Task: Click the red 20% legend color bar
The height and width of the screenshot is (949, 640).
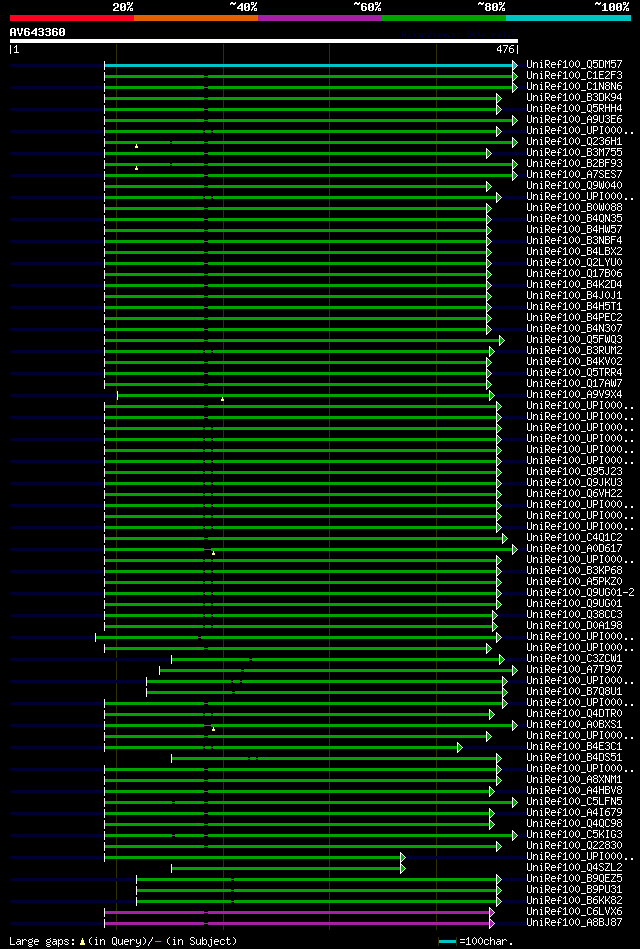Action: click(x=71, y=18)
